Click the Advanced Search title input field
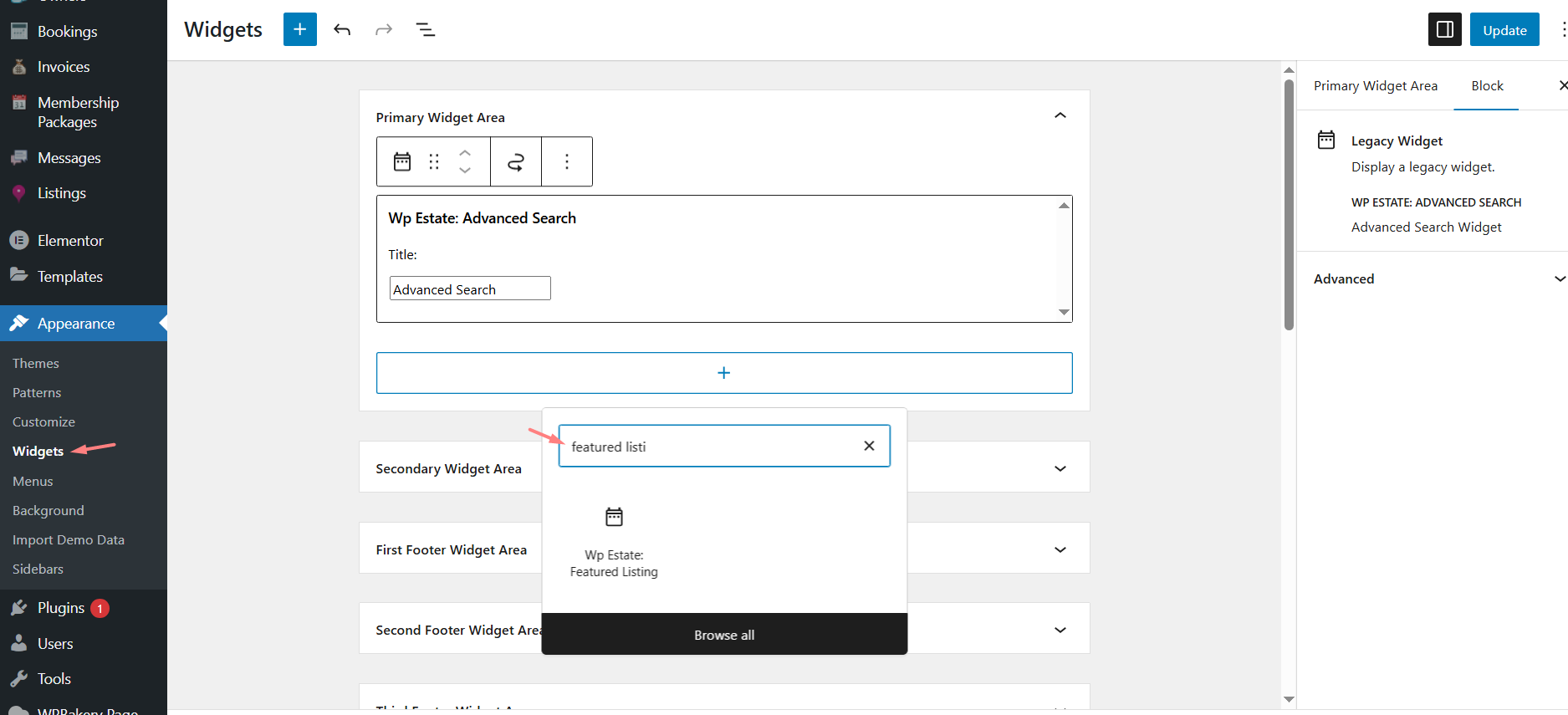1568x715 pixels. pos(469,289)
